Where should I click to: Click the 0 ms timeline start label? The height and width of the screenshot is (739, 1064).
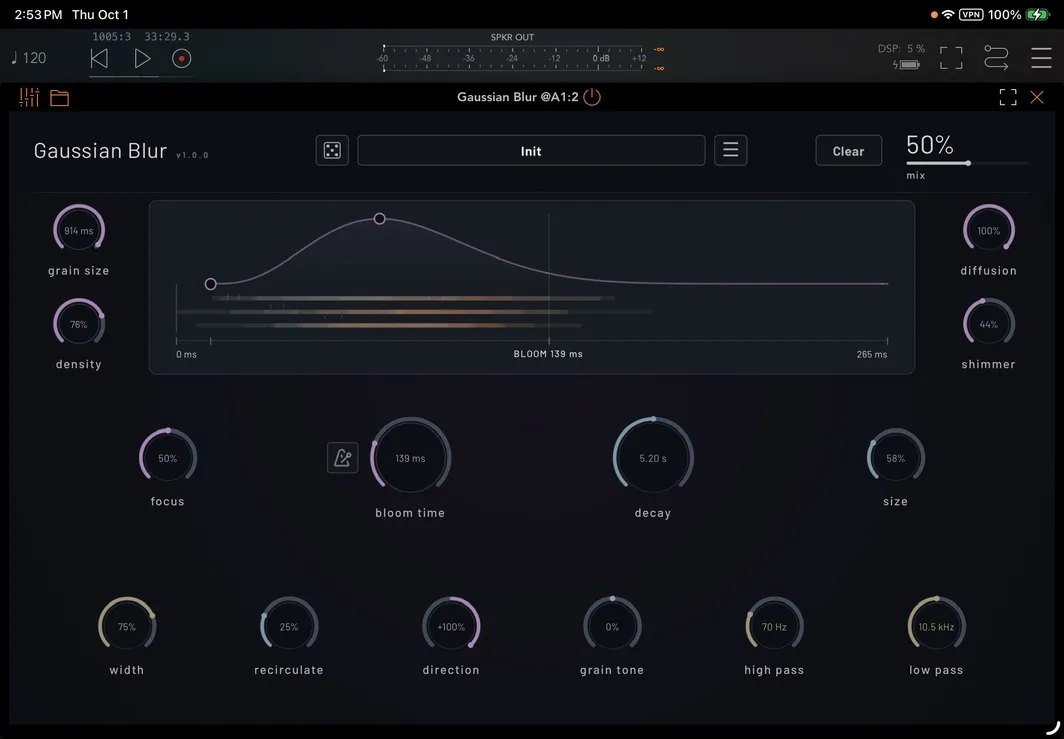(x=186, y=354)
